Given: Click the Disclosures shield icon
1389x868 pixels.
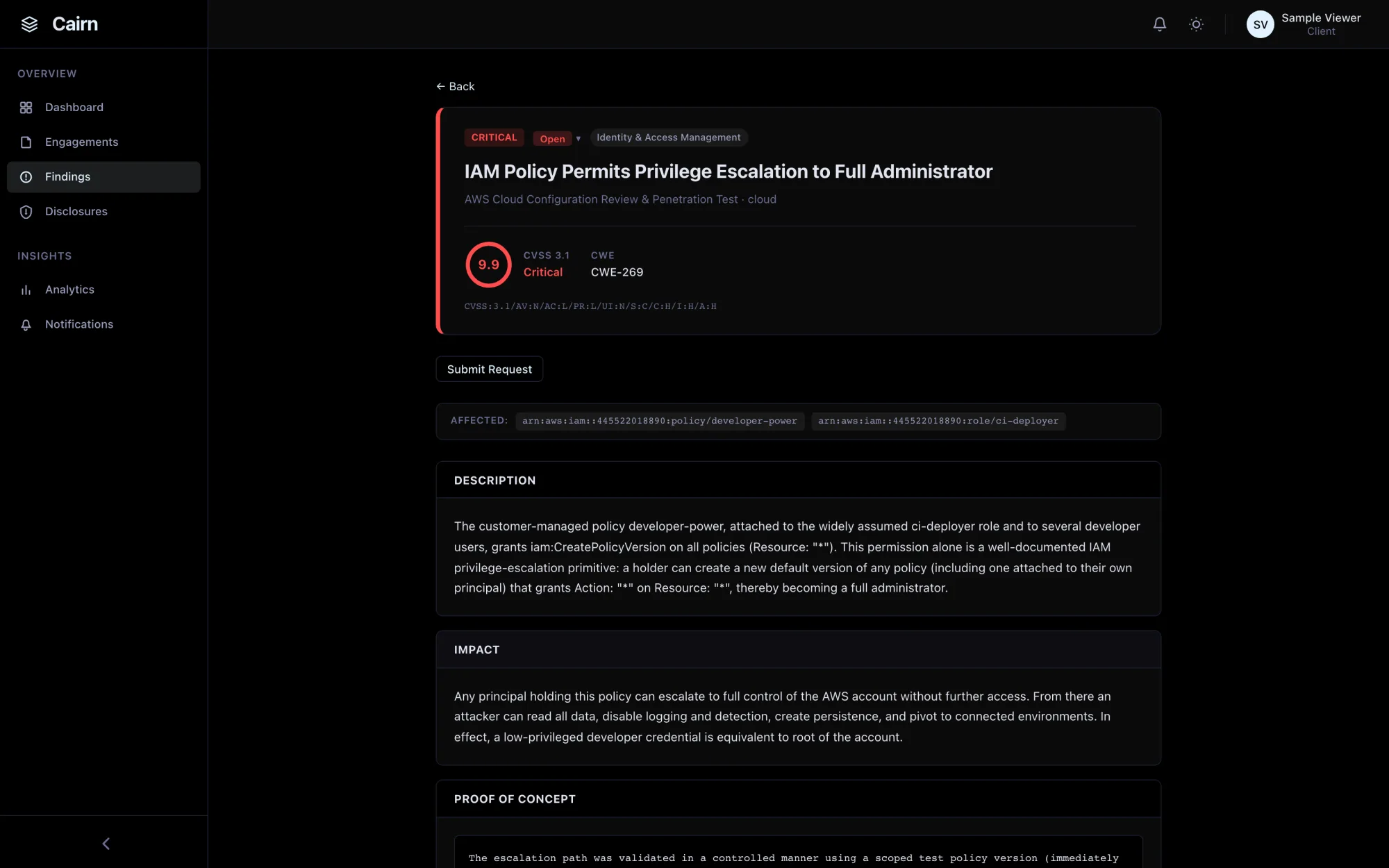Looking at the screenshot, I should [x=26, y=212].
